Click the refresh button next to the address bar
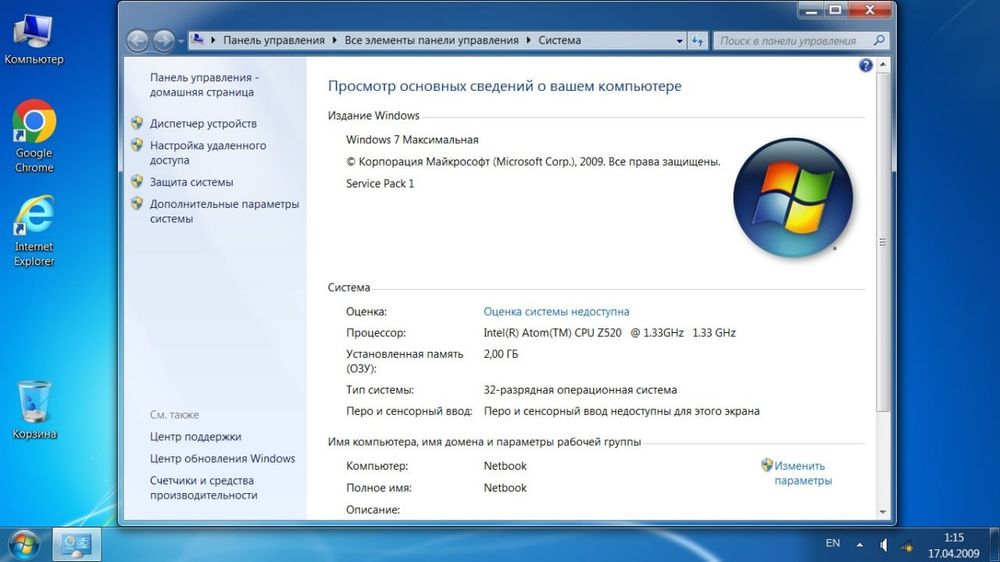The image size is (1000, 562). tap(697, 41)
